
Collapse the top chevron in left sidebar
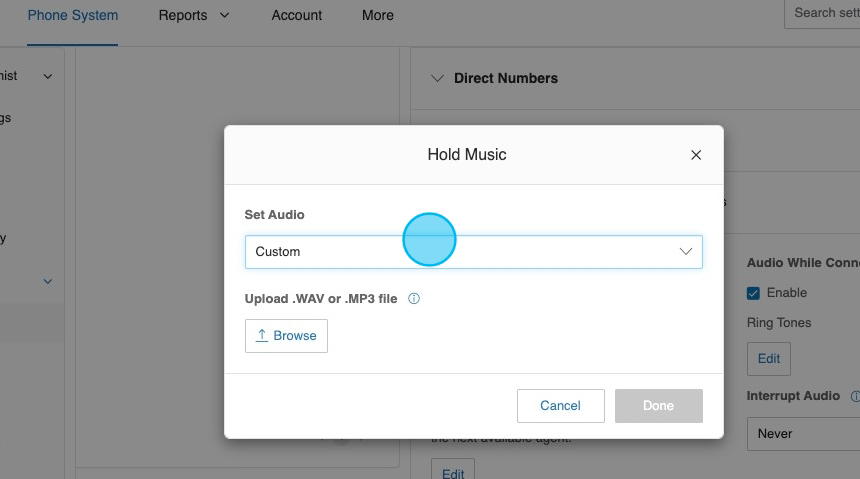47,76
